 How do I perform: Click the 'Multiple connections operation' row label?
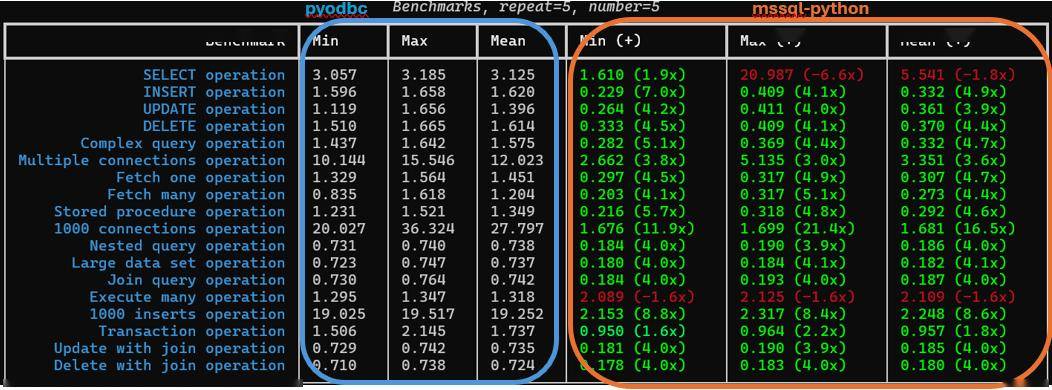coord(152,160)
